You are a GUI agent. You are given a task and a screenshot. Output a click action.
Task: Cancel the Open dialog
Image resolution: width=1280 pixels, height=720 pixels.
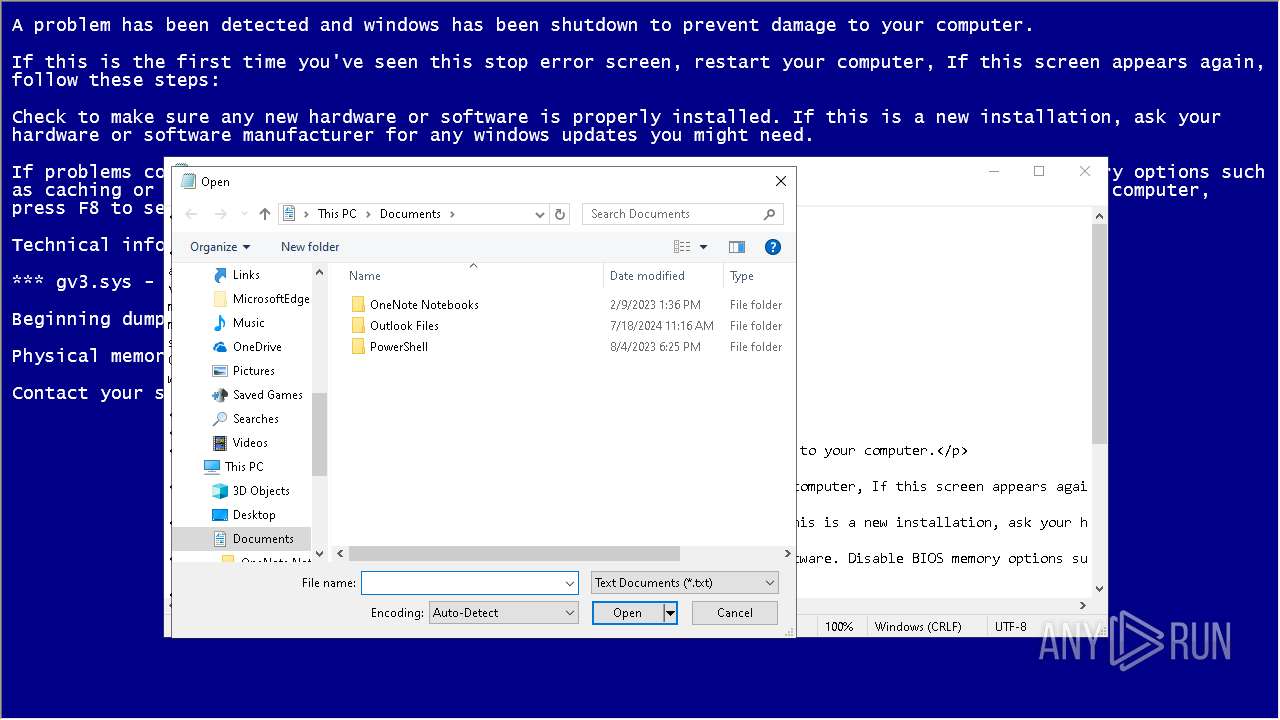[735, 613]
